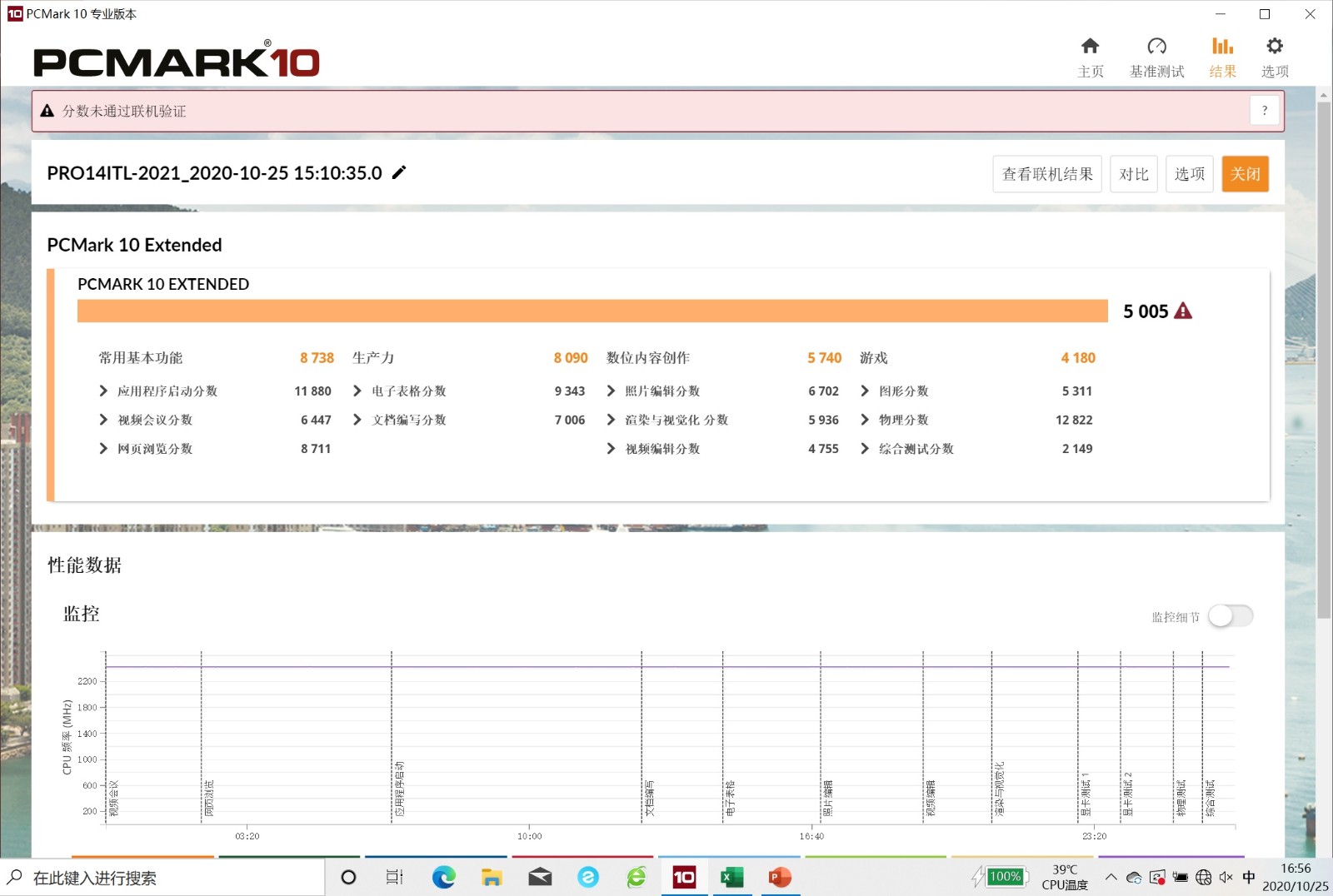
Task: Expand 综合测试分数 row
Action: [864, 448]
